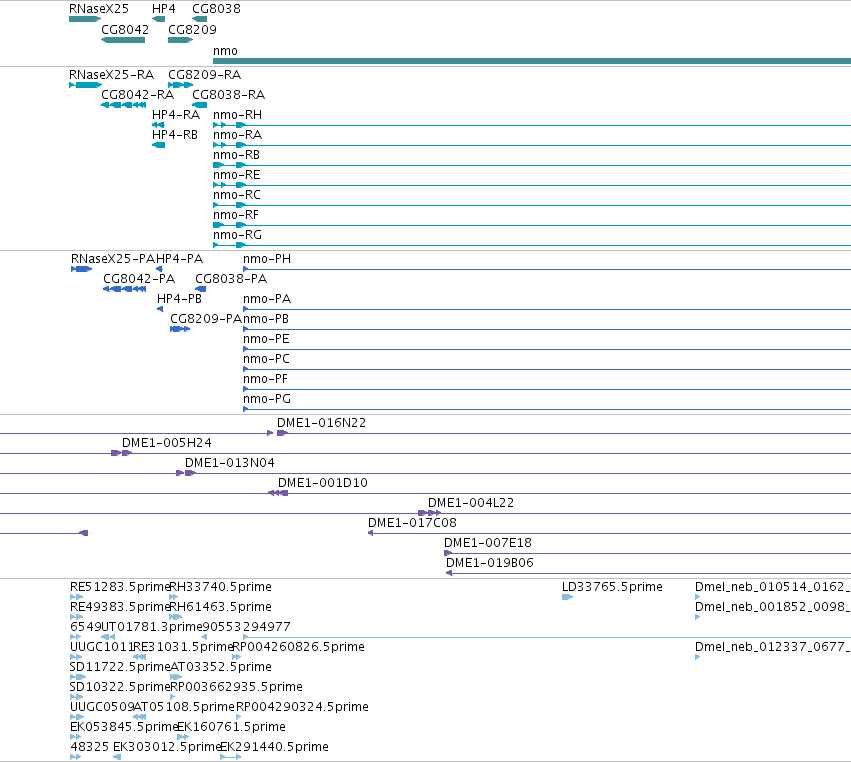The image size is (851, 762).
Task: Select the nmo-RA transcript label
Action: (238, 135)
